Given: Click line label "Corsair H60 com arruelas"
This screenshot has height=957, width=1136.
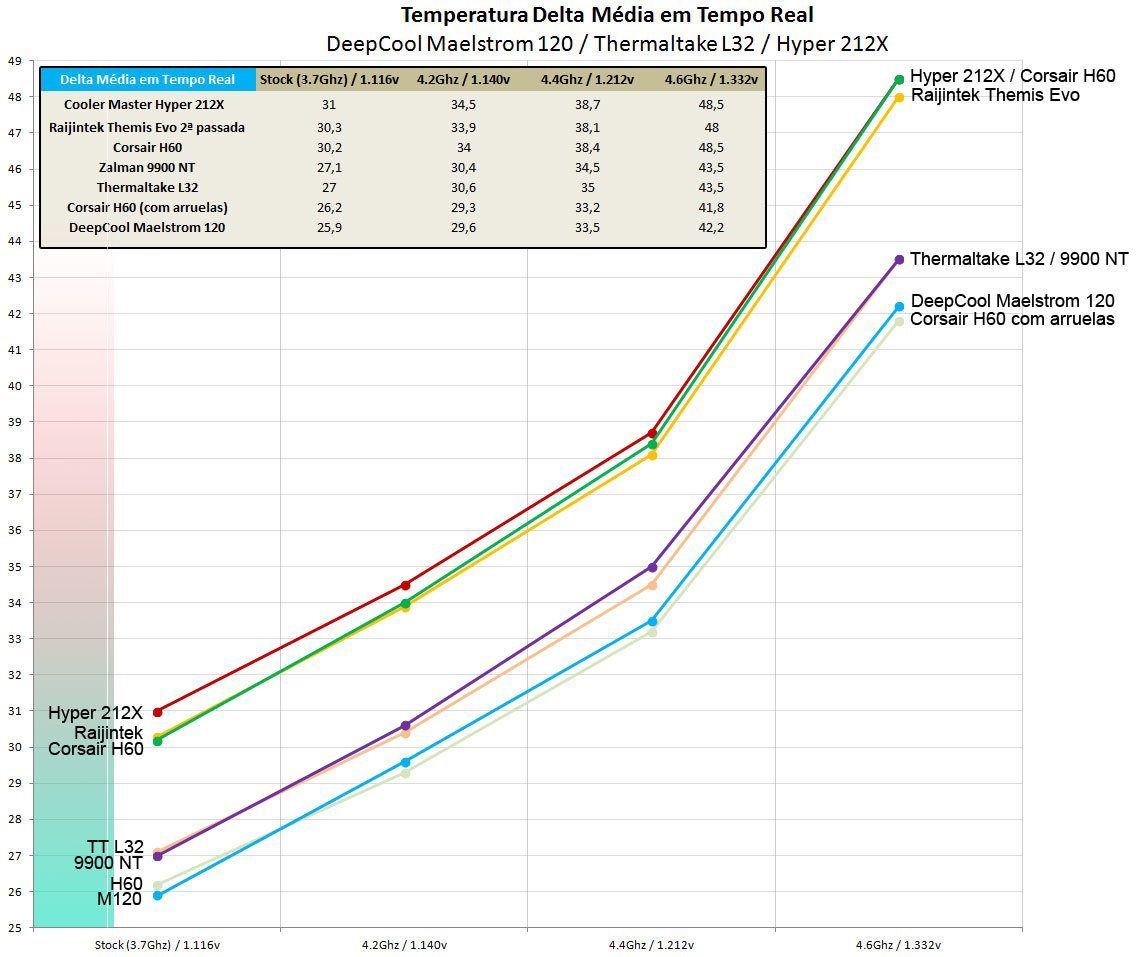Looking at the screenshot, I should coord(1012,319).
